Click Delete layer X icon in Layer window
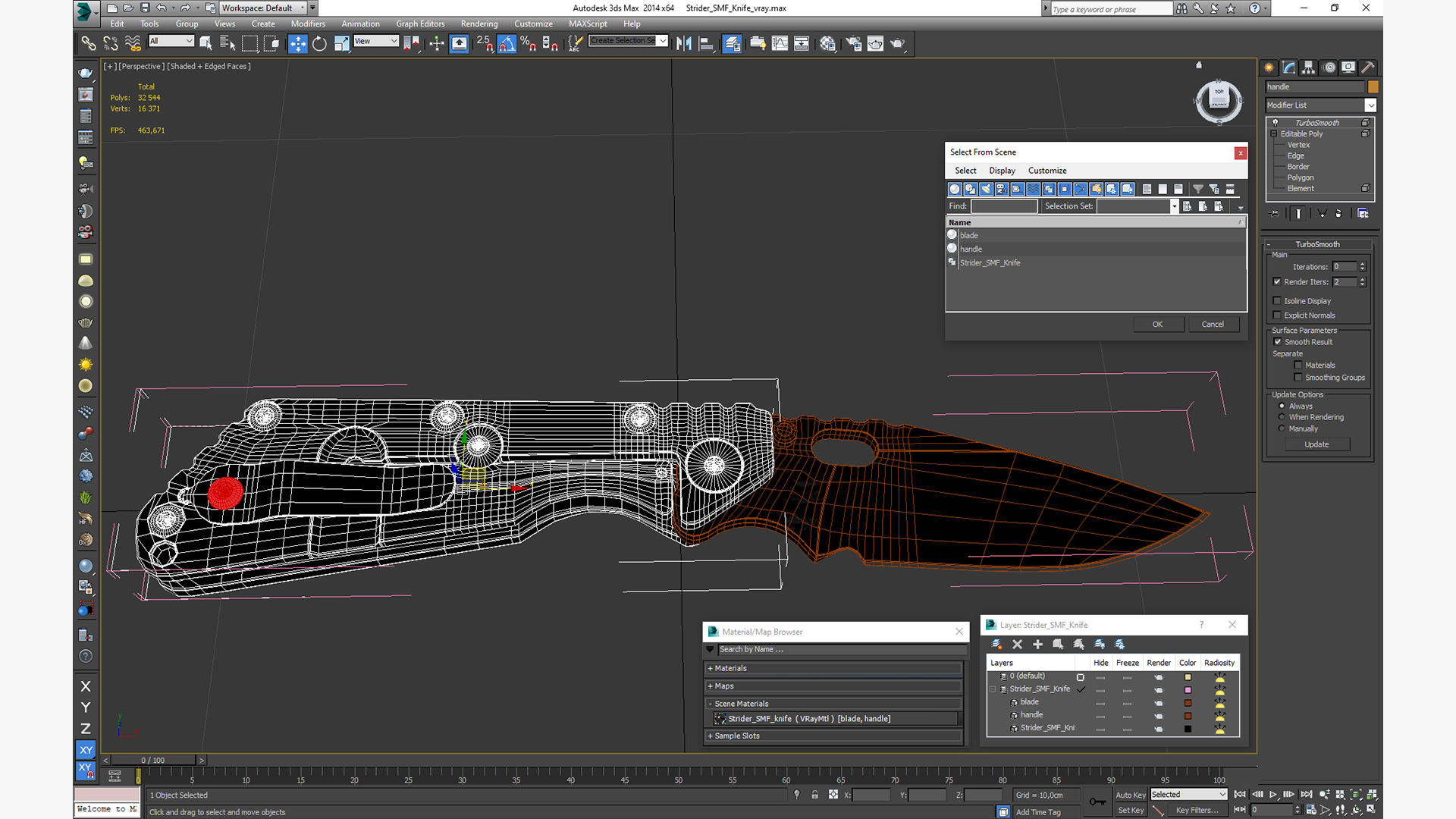 click(x=1017, y=645)
